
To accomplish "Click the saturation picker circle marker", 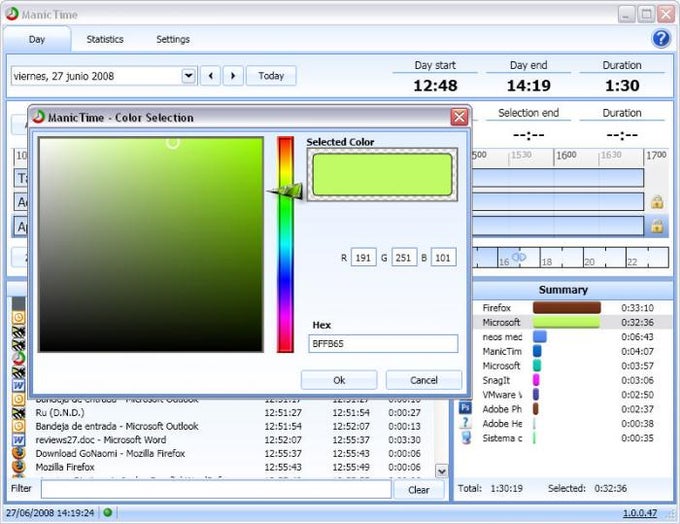I will coord(173,142).
